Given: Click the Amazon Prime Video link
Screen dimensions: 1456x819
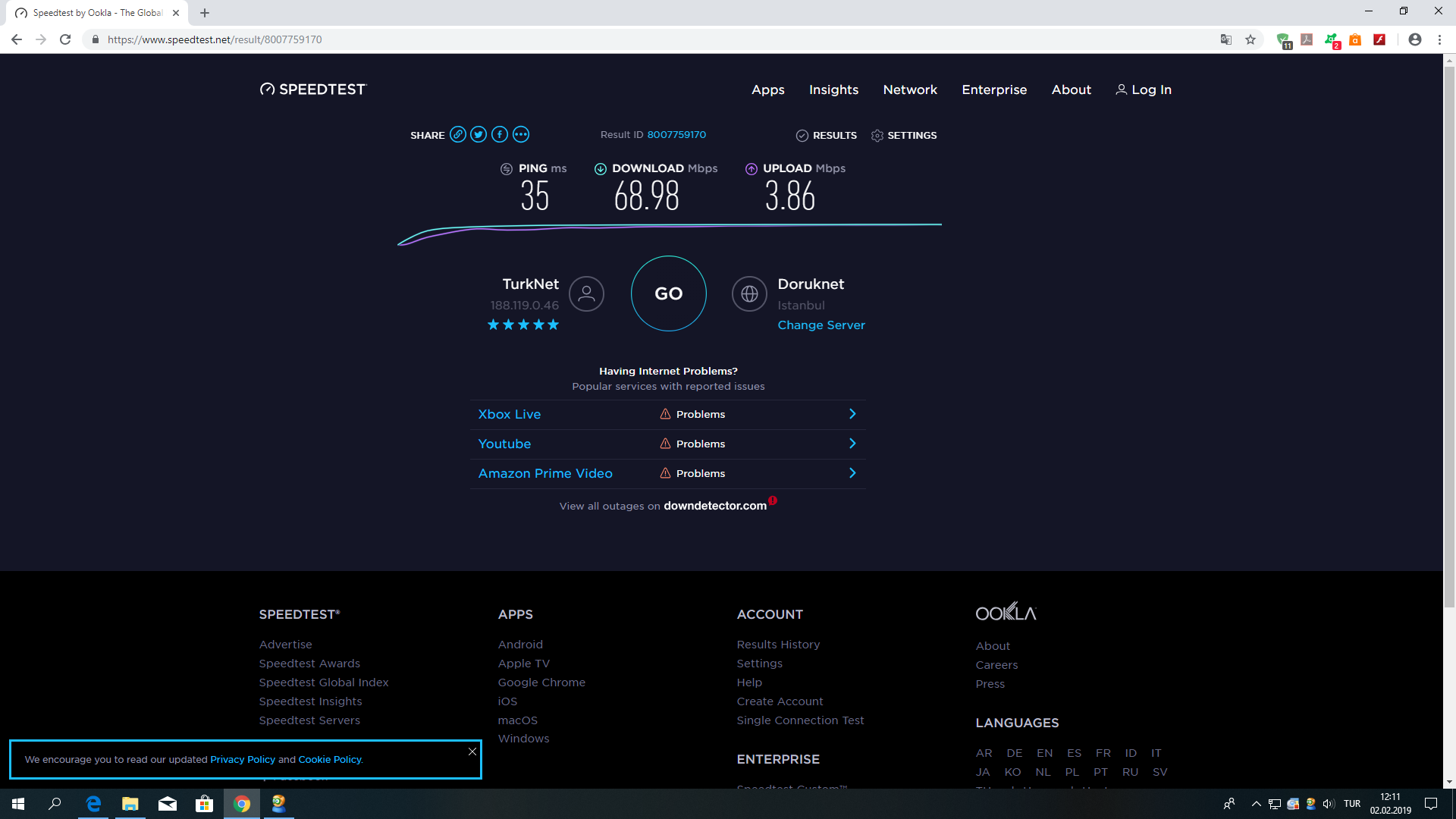Looking at the screenshot, I should (545, 473).
